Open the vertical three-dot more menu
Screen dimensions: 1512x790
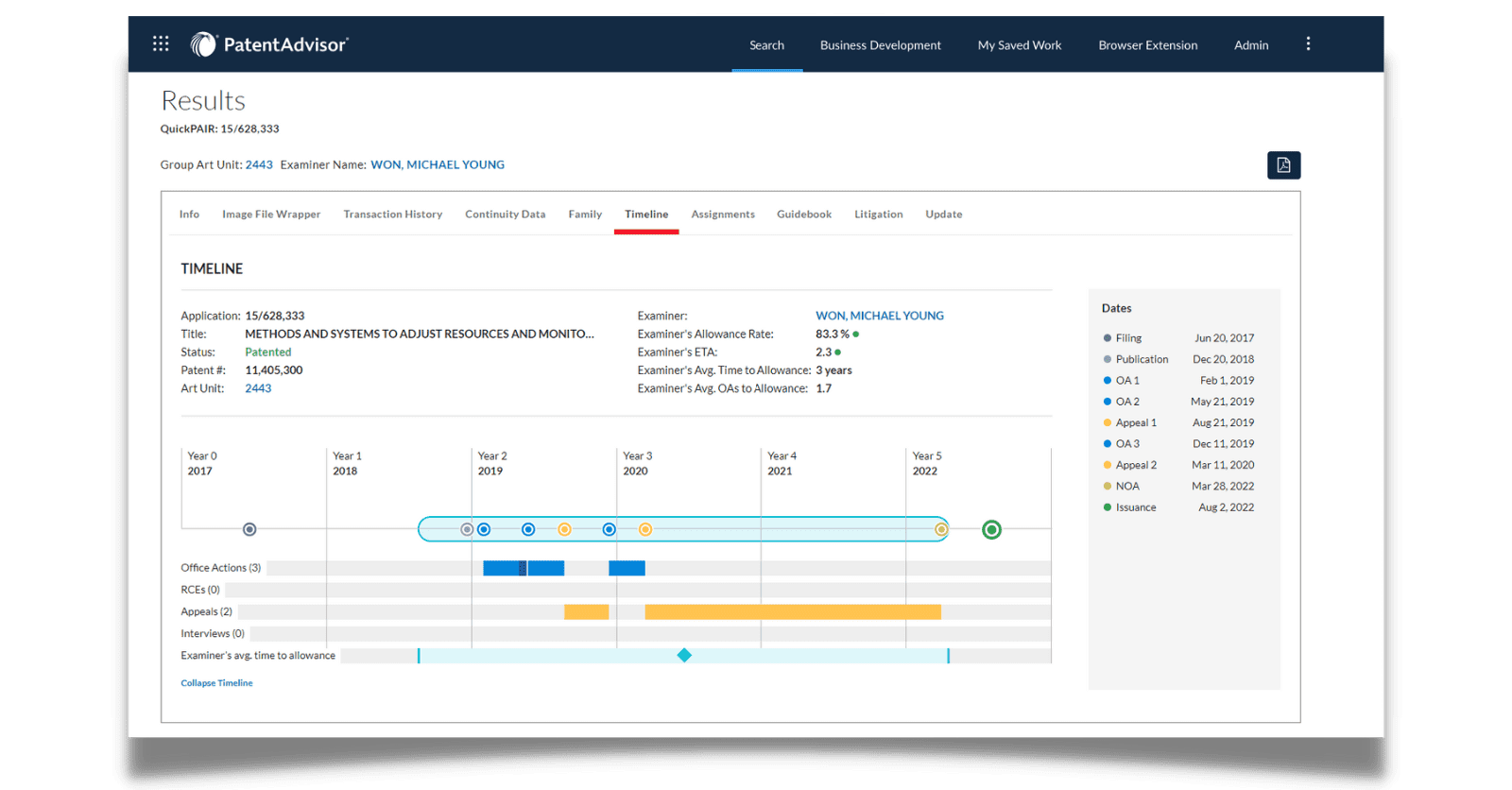tap(1308, 43)
